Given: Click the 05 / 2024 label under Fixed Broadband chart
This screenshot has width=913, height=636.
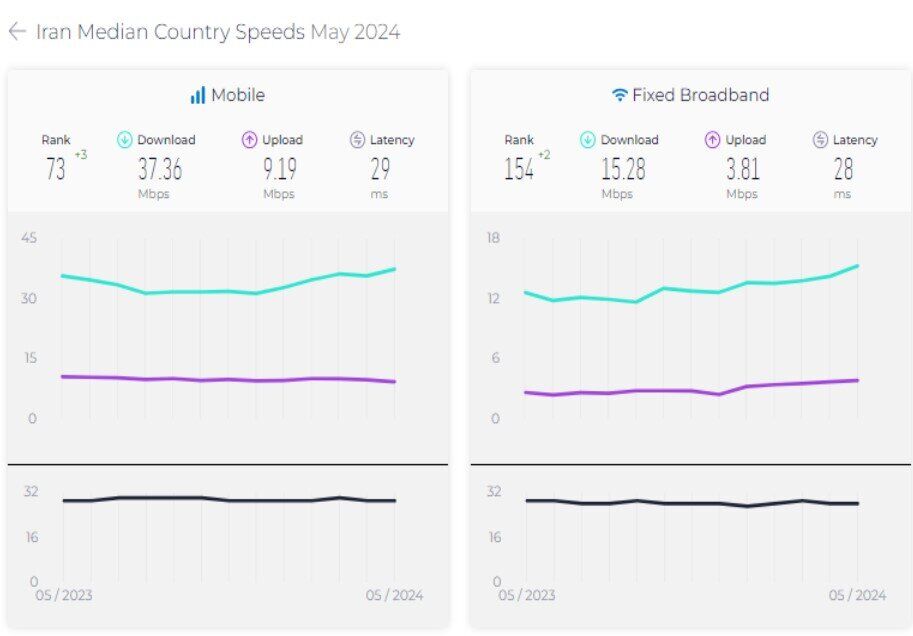Looking at the screenshot, I should pyautogui.click(x=857, y=595).
